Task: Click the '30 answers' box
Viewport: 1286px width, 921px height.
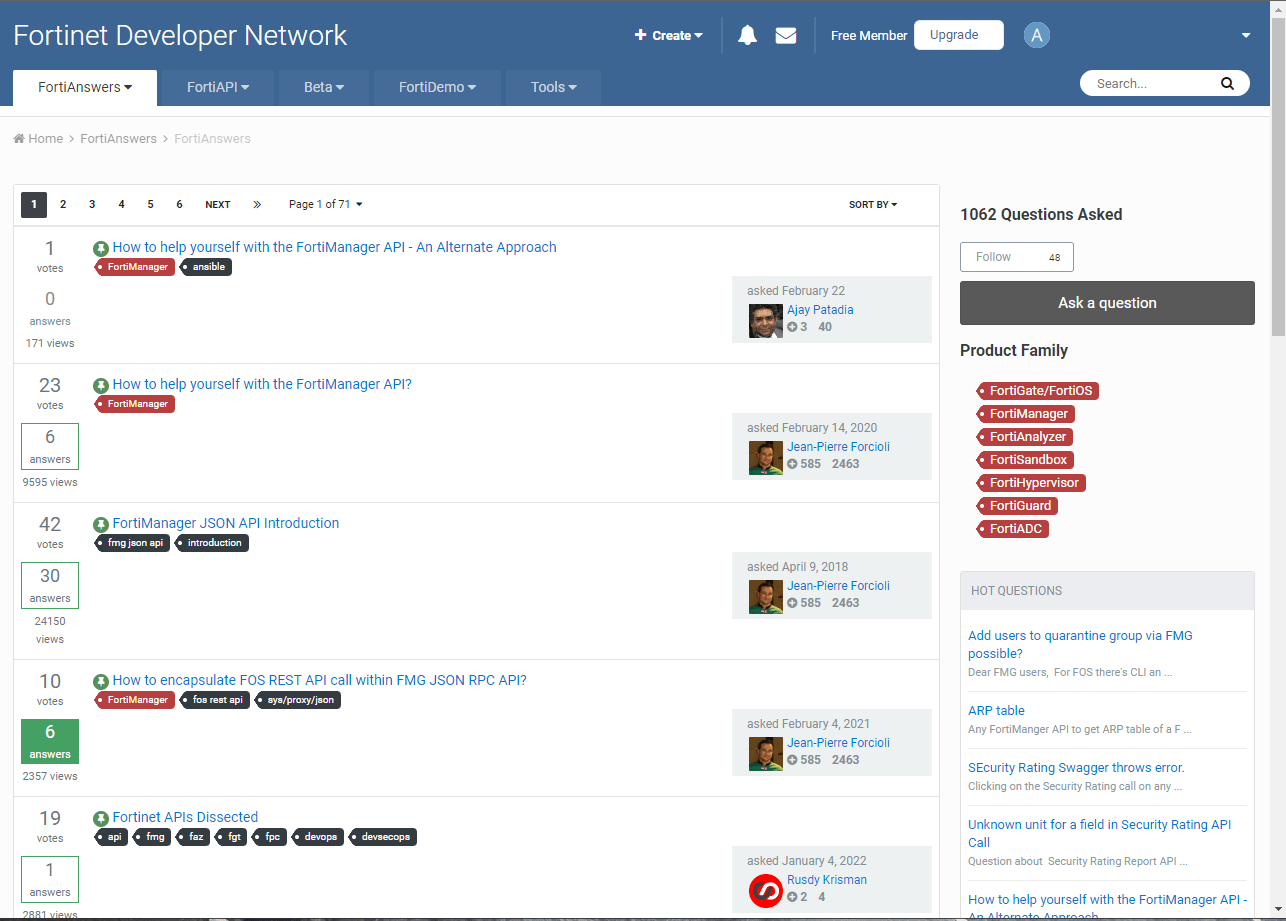Action: click(x=50, y=585)
